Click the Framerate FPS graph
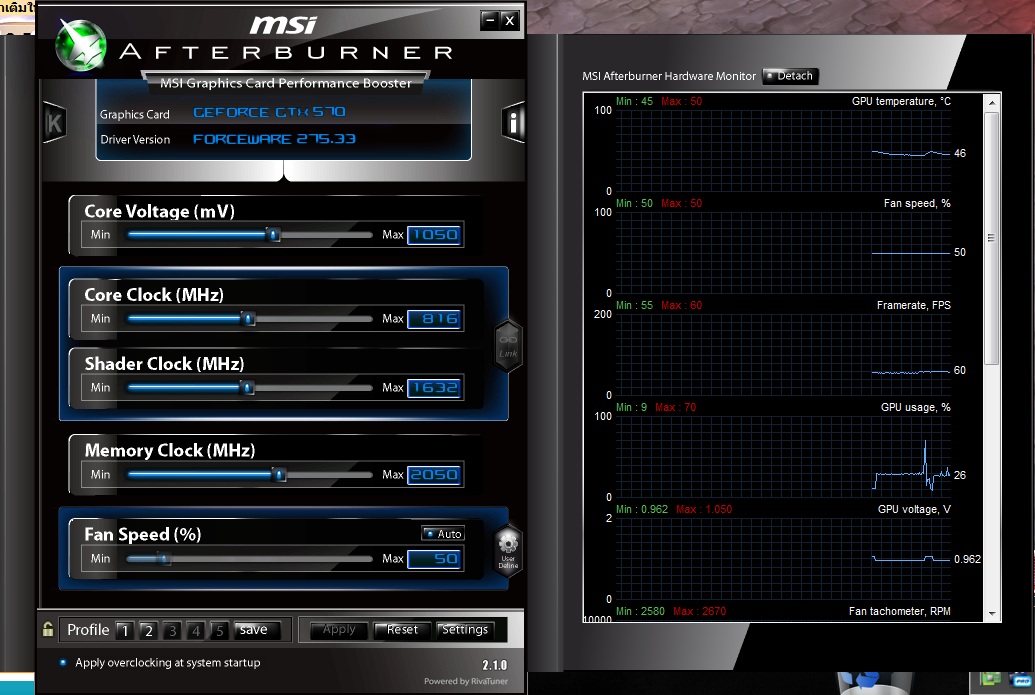The image size is (1035, 695). 783,354
